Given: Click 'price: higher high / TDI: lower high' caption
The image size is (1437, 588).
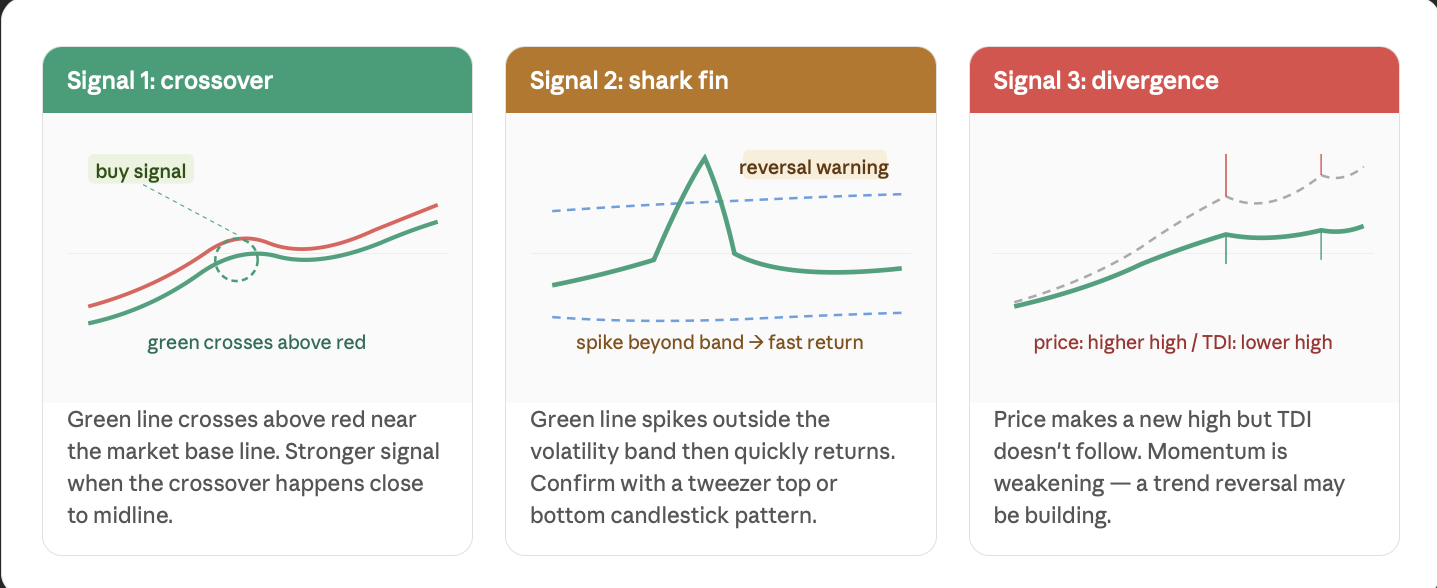Looking at the screenshot, I should pos(1183,343).
